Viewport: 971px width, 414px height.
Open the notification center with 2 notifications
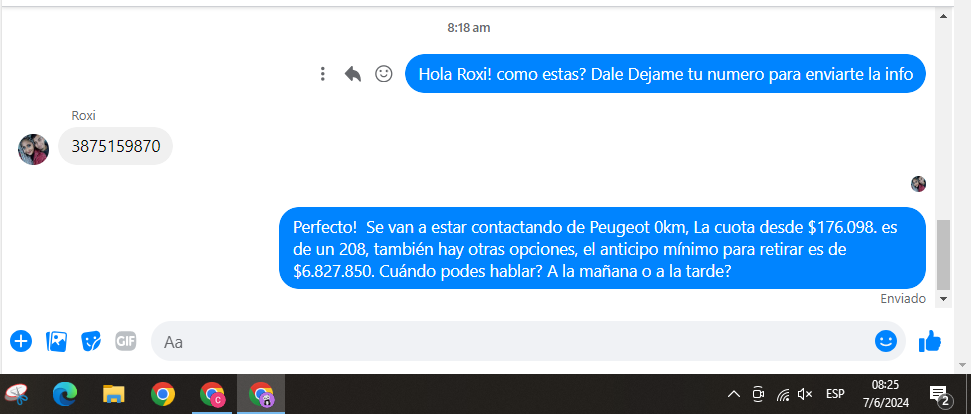(x=939, y=394)
